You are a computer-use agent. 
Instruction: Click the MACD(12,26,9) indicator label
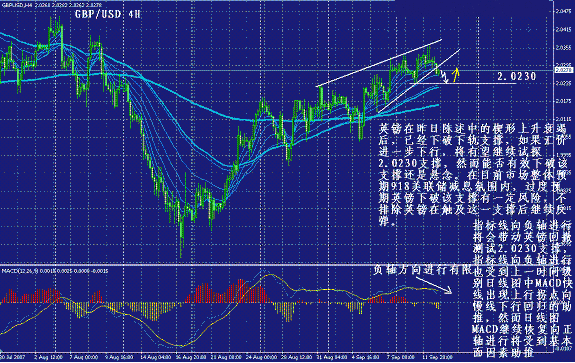(x=55, y=271)
